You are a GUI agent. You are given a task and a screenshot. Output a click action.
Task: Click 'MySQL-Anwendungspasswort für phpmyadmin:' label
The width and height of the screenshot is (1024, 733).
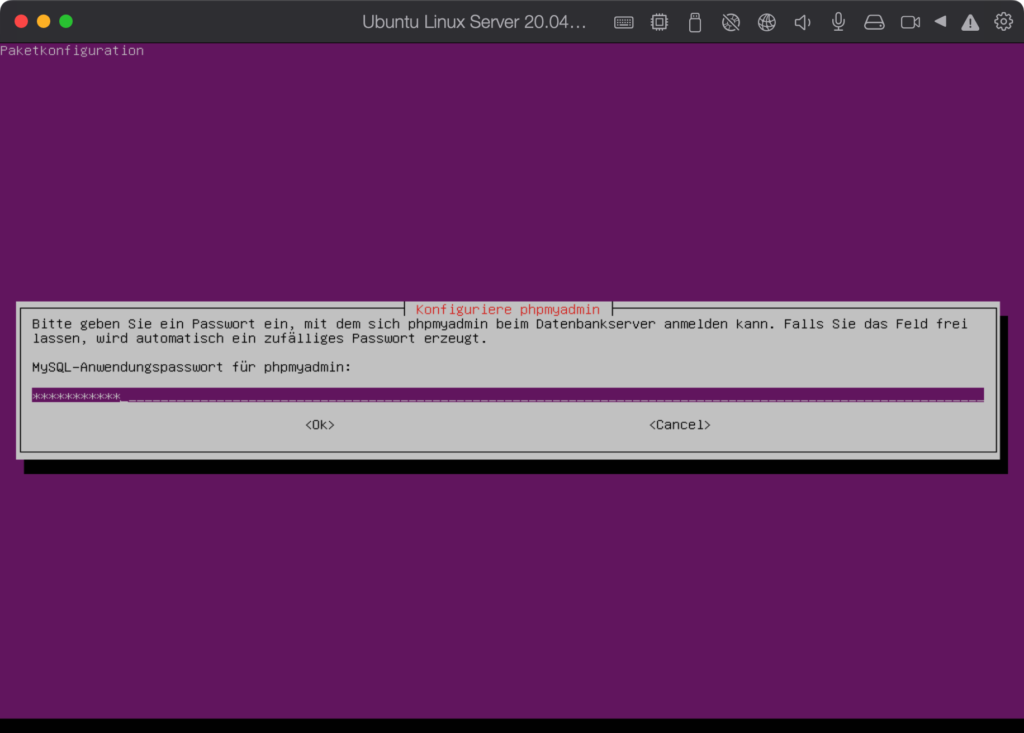point(191,367)
